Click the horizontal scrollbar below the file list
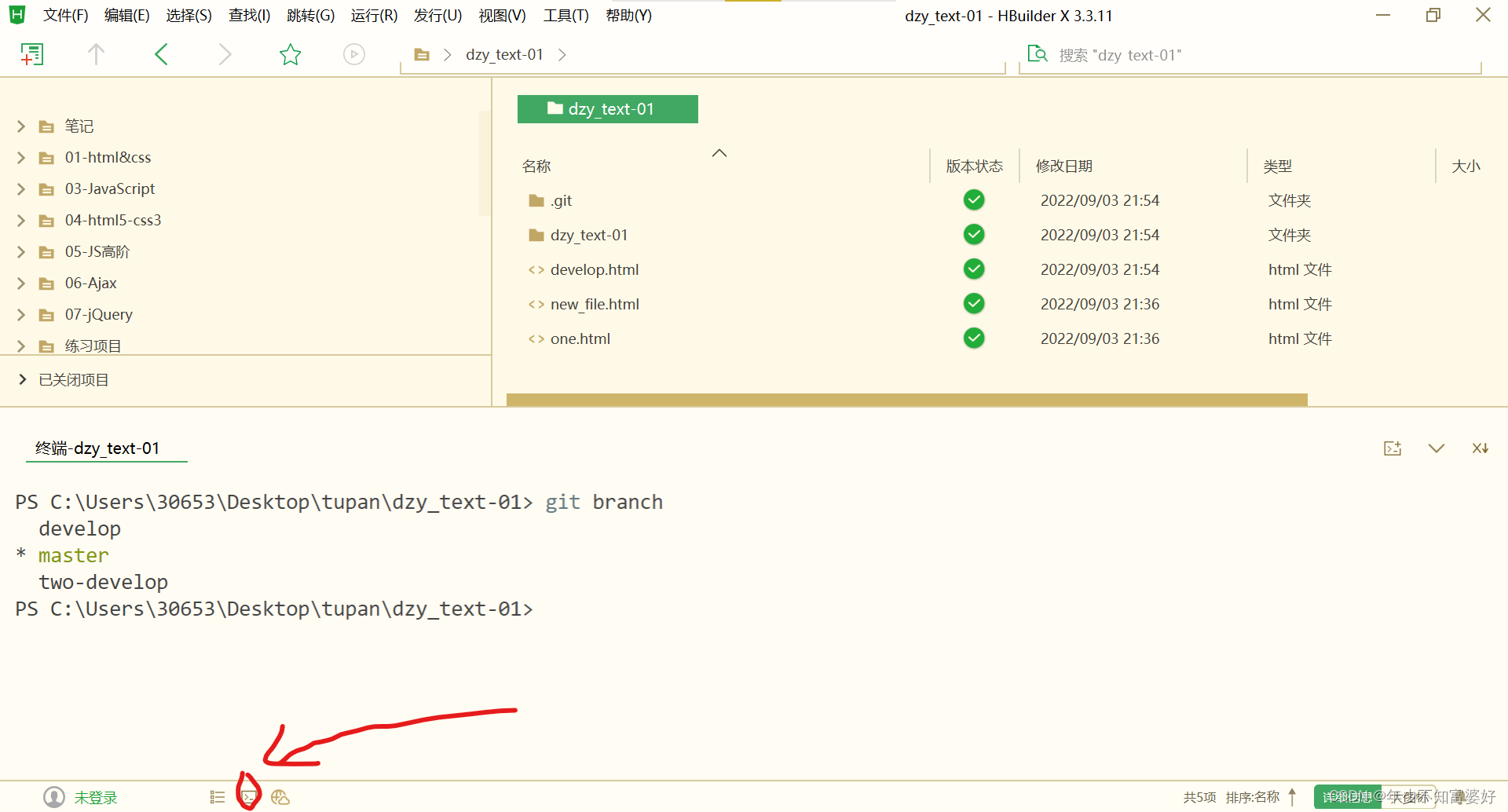1508x812 pixels. coord(903,400)
